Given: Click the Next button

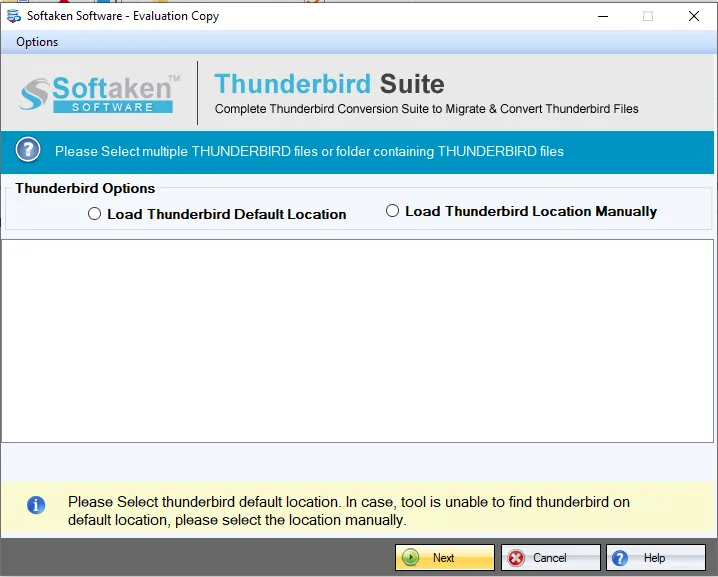Looking at the screenshot, I should (445, 557).
